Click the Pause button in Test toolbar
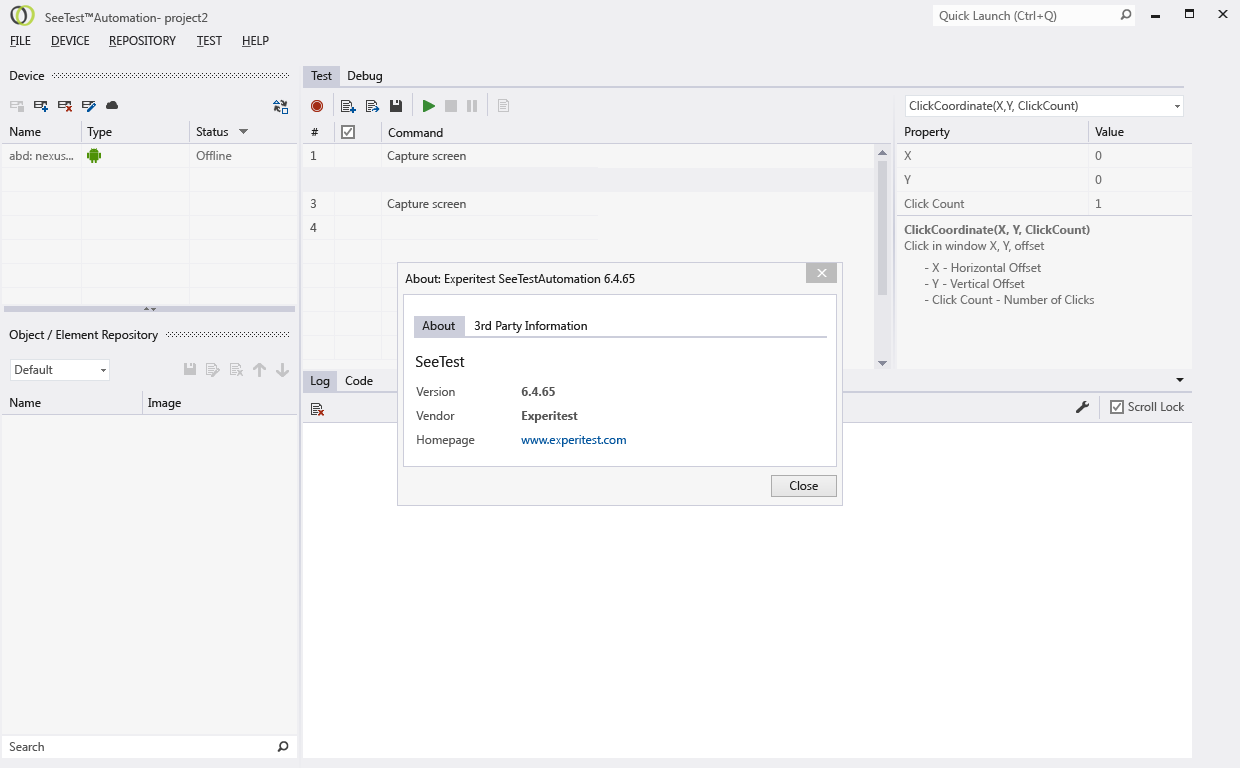1240x768 pixels. 472,106
